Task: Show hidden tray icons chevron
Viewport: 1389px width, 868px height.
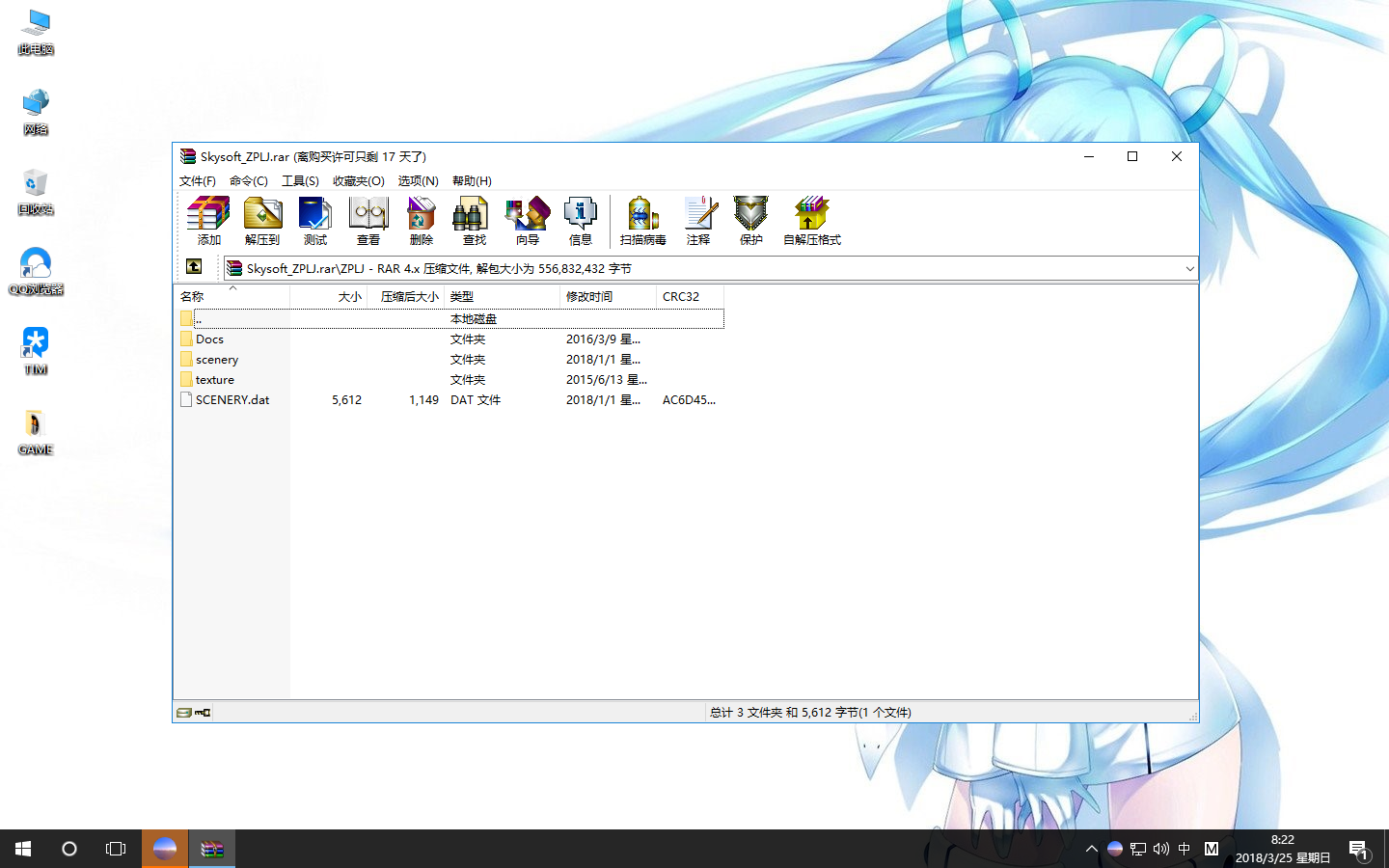Action: pos(1091,849)
